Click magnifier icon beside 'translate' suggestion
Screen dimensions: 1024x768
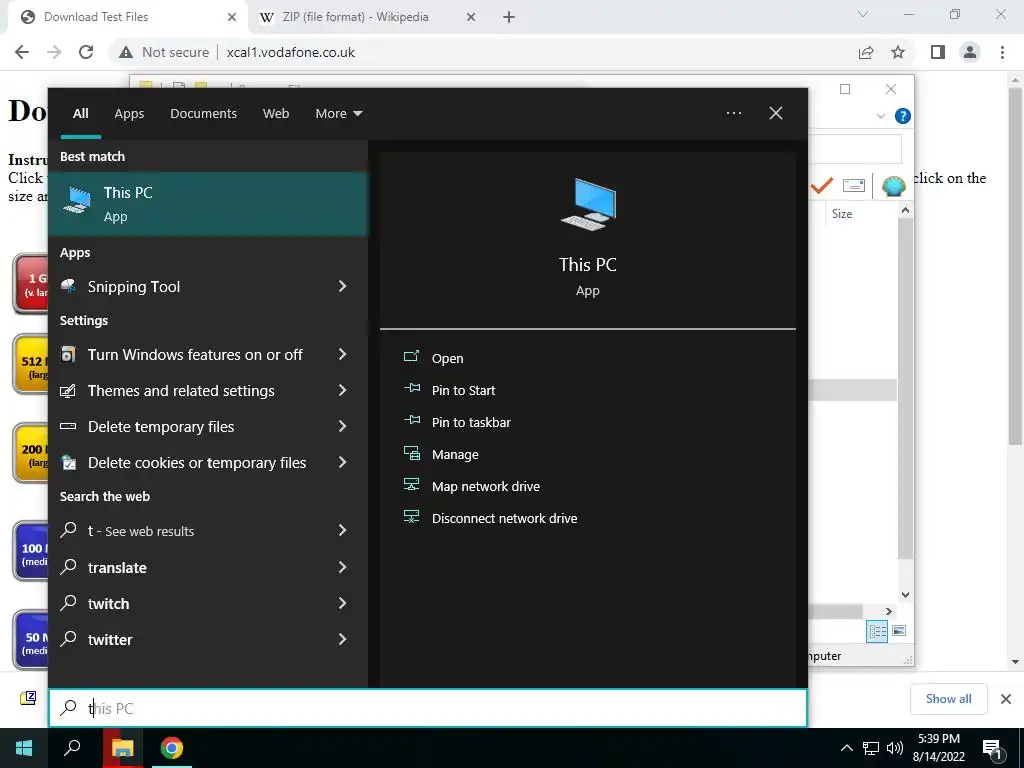[x=69, y=567]
